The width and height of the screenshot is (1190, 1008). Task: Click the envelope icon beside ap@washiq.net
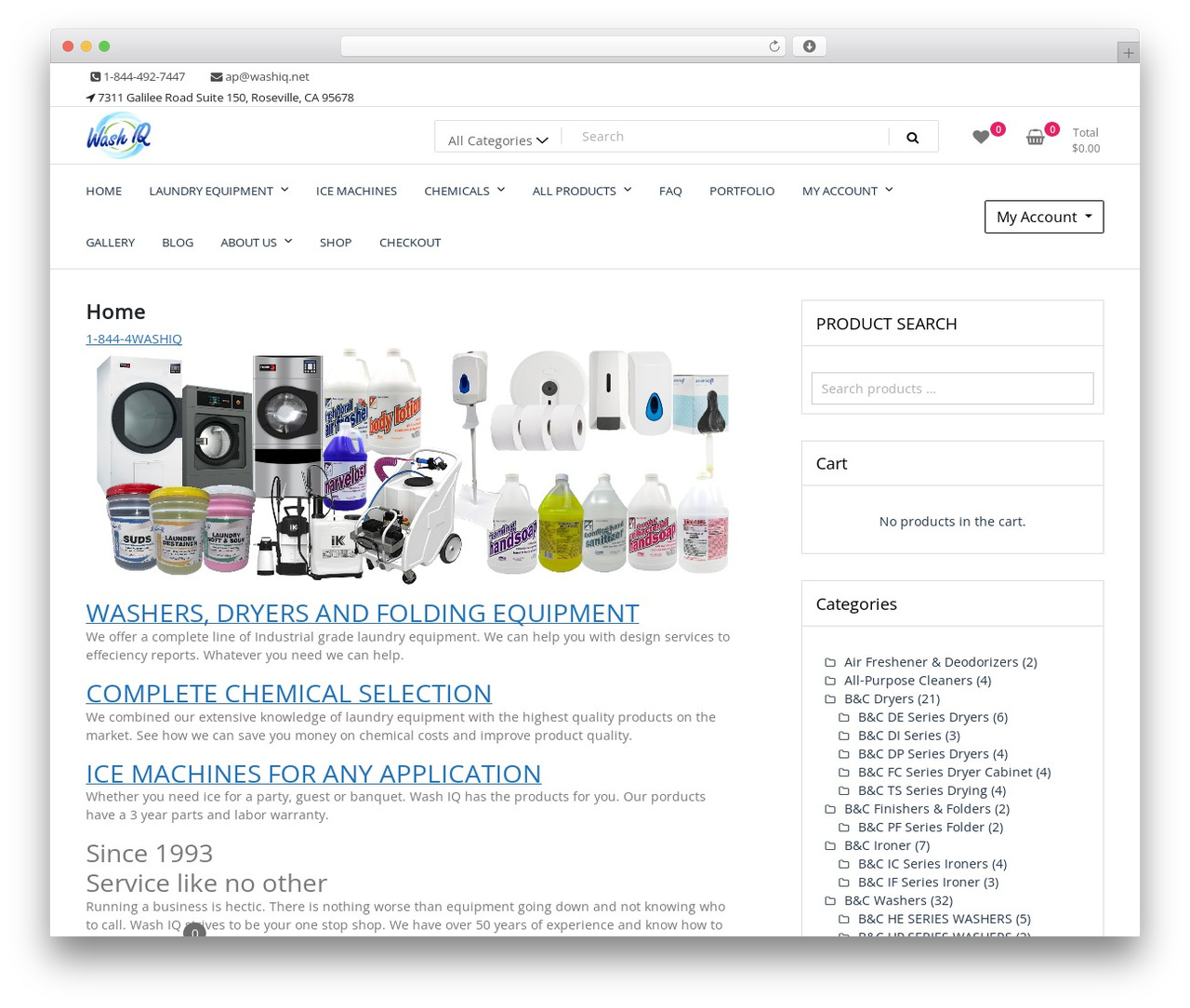point(217,77)
